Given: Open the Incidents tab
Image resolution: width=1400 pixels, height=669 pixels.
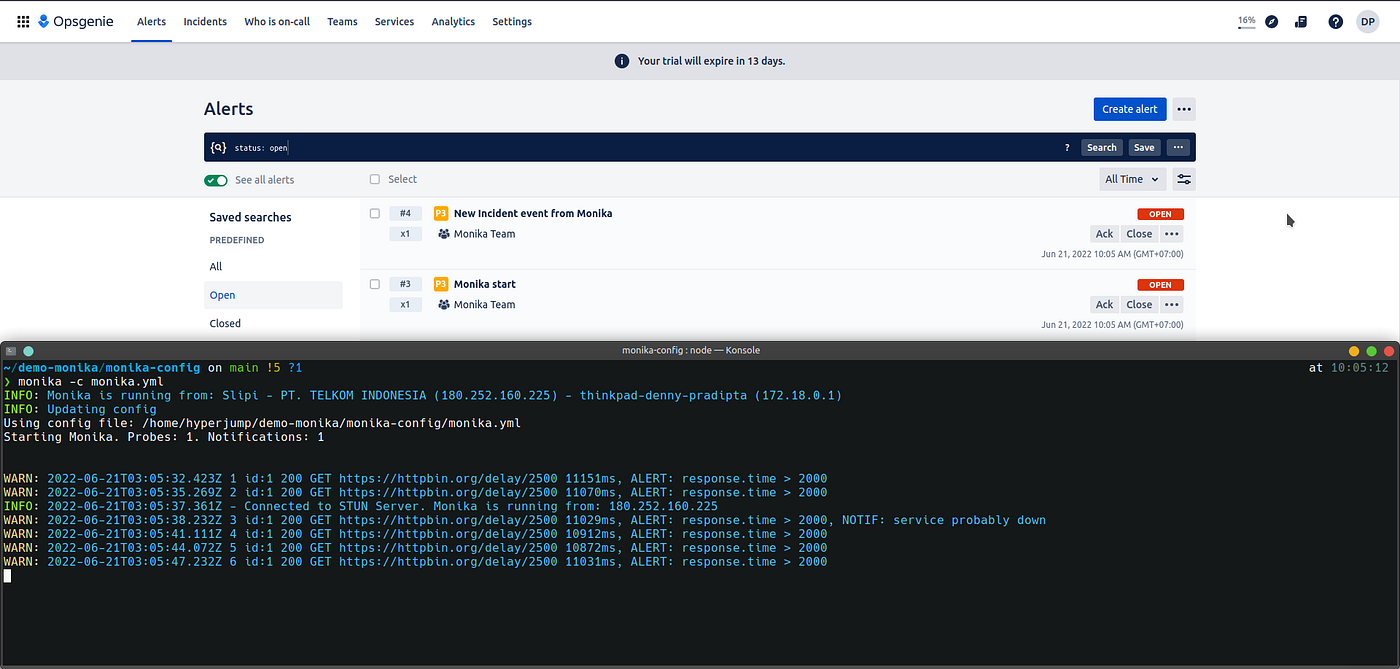Looking at the screenshot, I should coord(205,21).
